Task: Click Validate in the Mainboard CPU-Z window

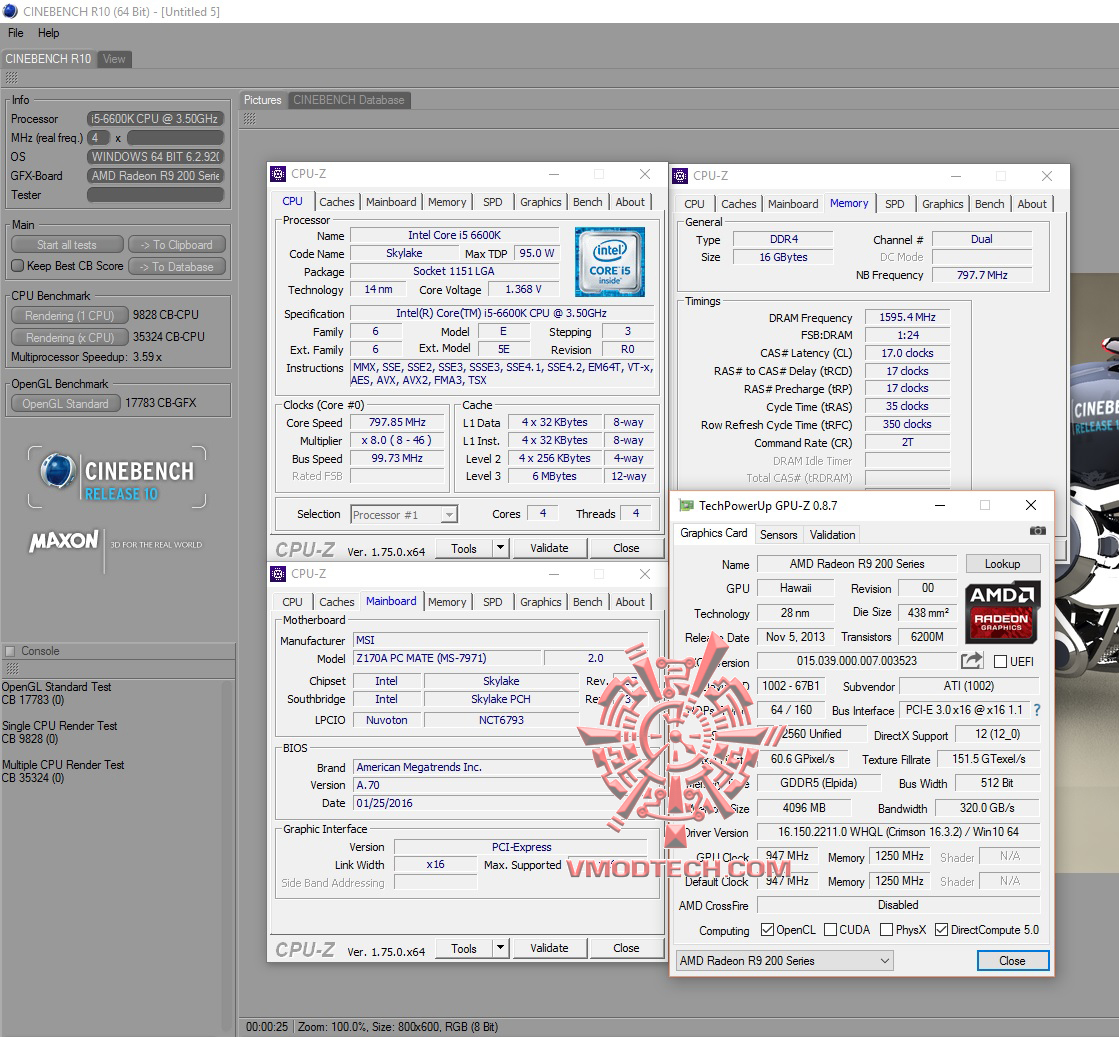Action: [x=549, y=948]
